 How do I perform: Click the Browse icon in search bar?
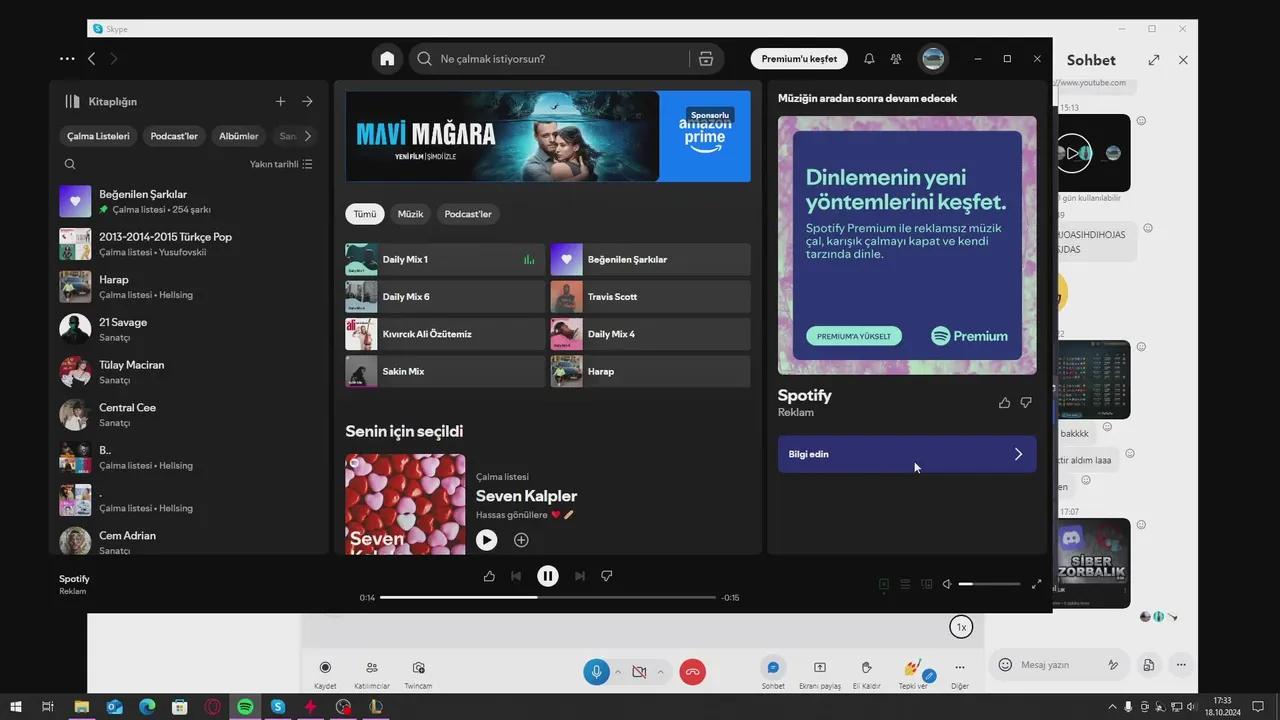click(x=706, y=59)
